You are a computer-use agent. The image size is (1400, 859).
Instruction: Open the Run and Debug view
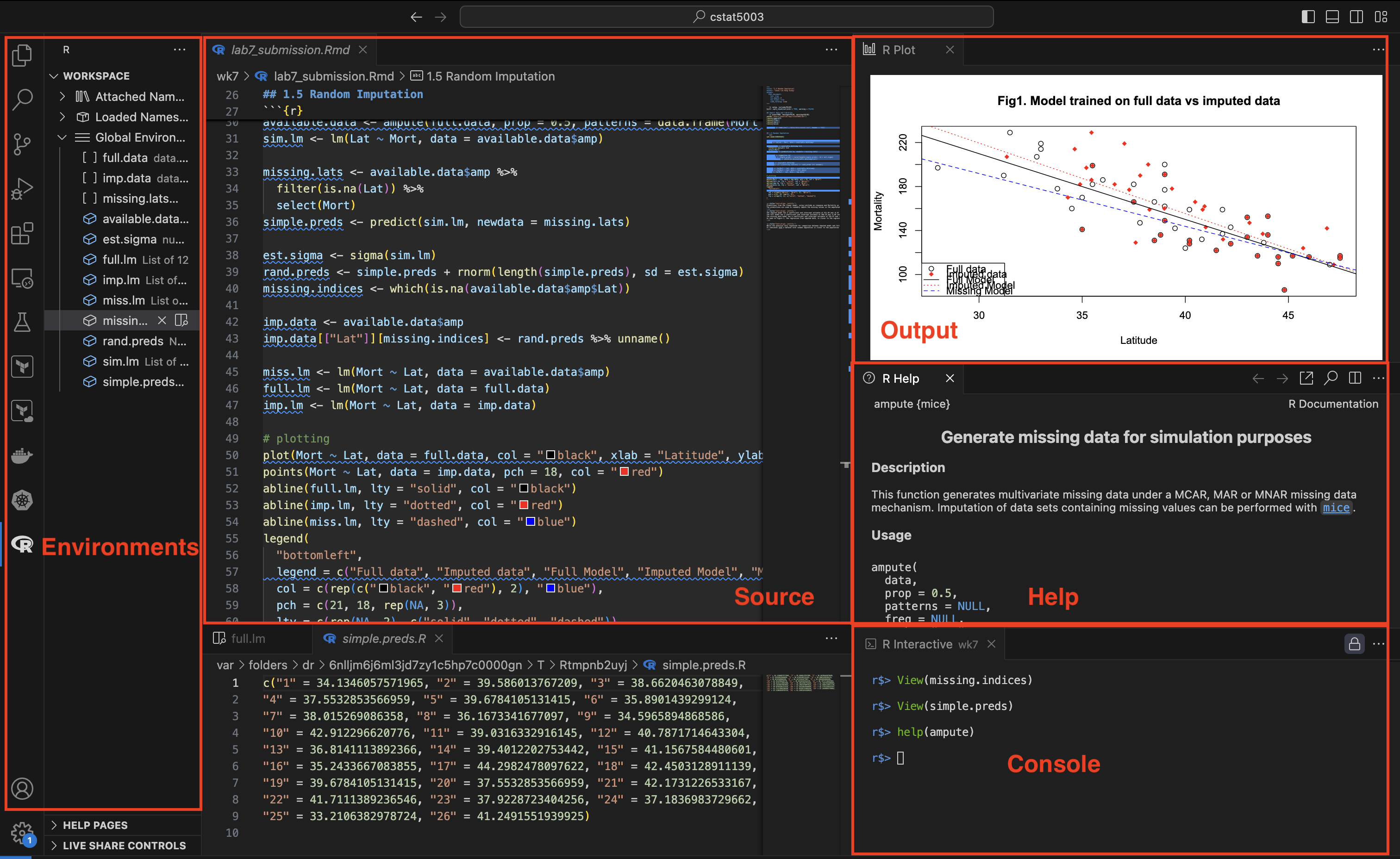[22, 188]
